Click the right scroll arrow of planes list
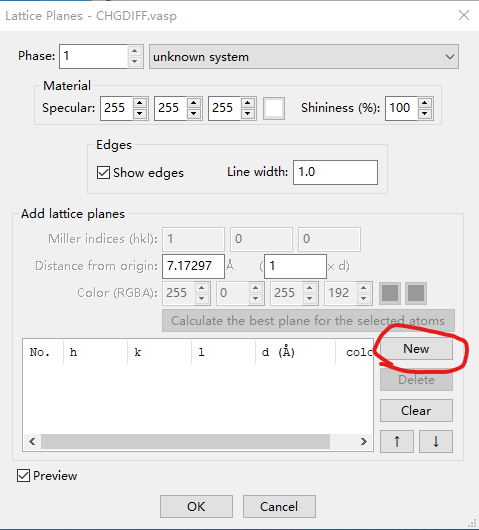Screen dimensions: 479x530 [364, 441]
